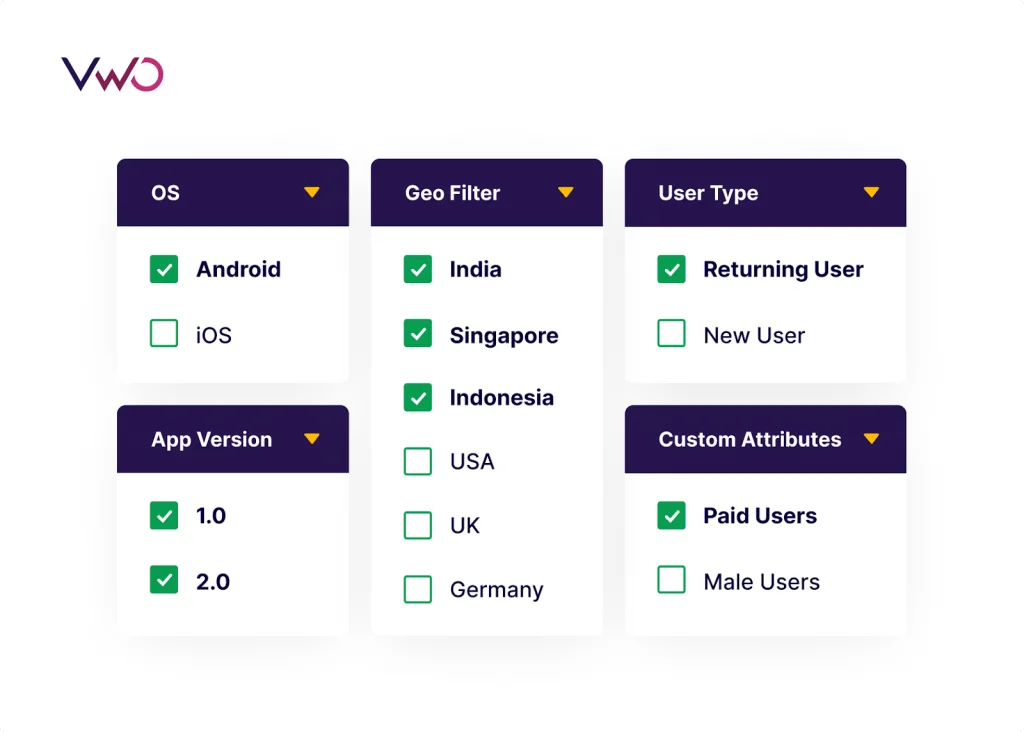Uncheck app version 1.0 checkbox
This screenshot has width=1024, height=732.
click(x=164, y=516)
